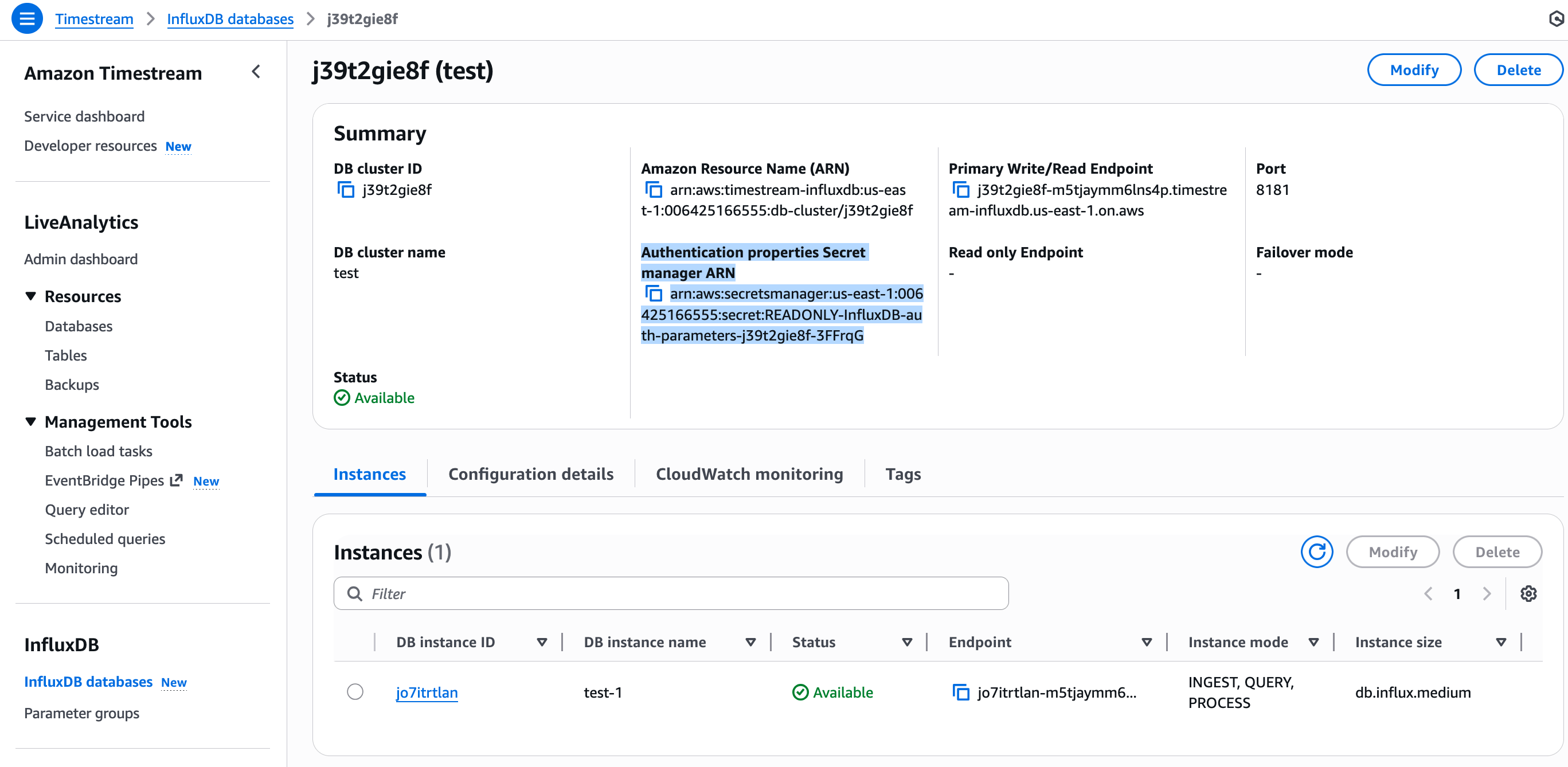Copy the Amazon Resource Name ARN
The height and width of the screenshot is (767, 1568).
pos(653,190)
